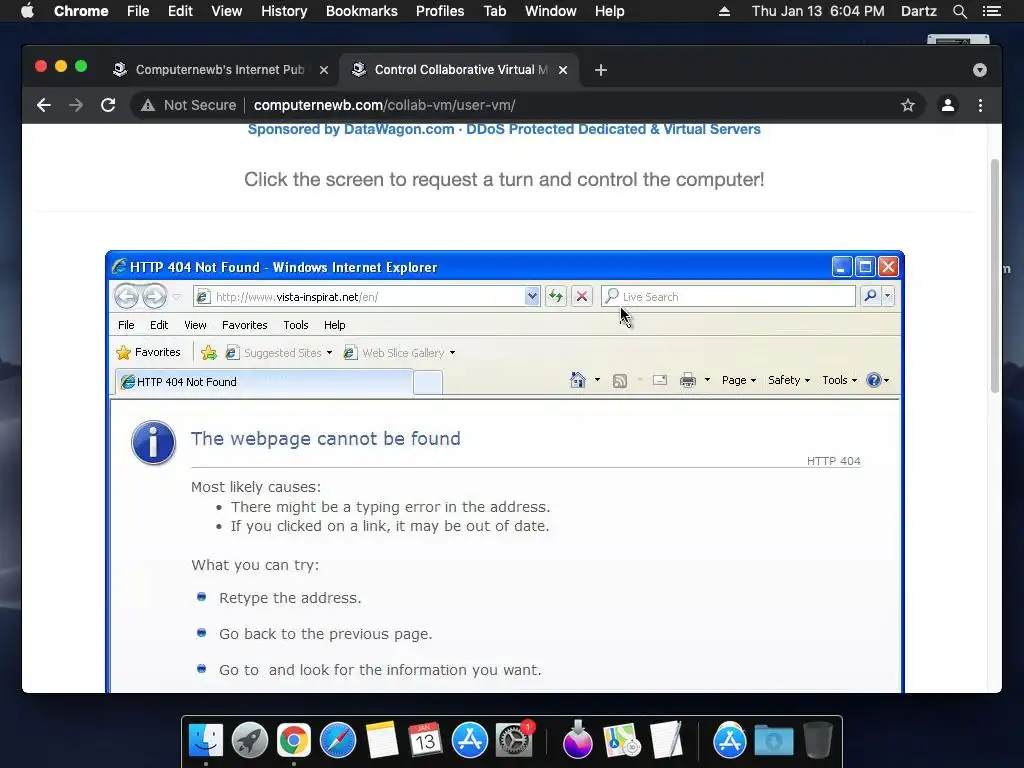Screen dimensions: 1024x768
Task: Open the IE Edit menu
Action: [x=159, y=325]
